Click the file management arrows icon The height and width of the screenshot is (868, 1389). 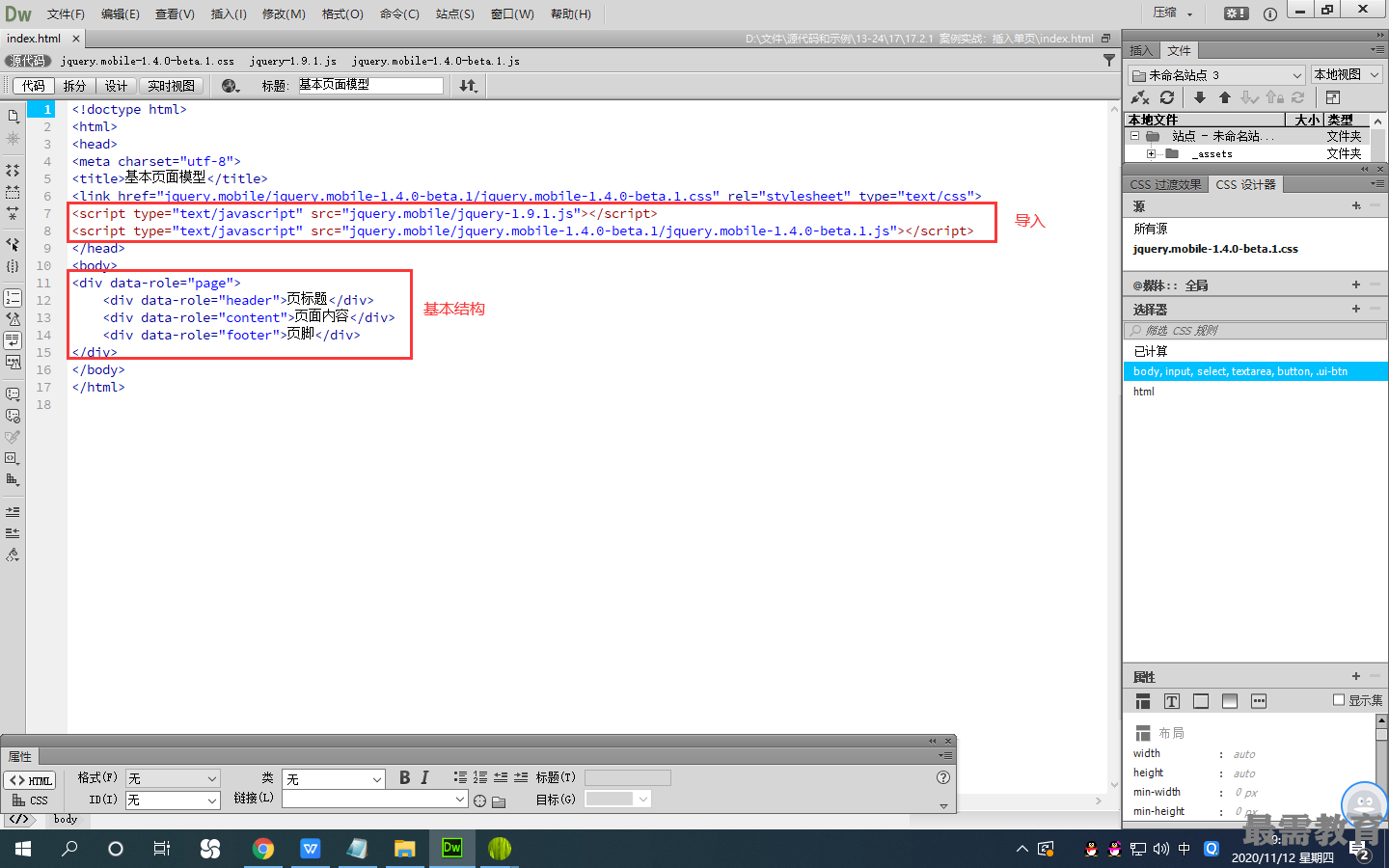[x=468, y=86]
